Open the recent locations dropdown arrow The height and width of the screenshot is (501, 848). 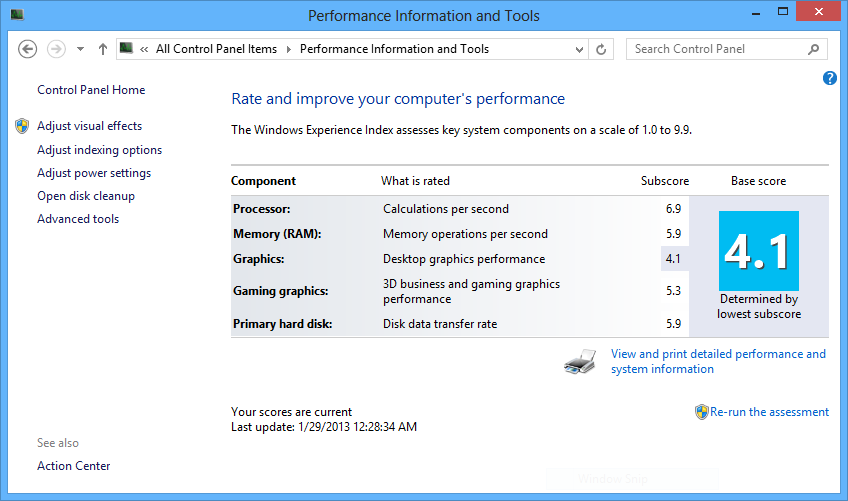(x=81, y=49)
